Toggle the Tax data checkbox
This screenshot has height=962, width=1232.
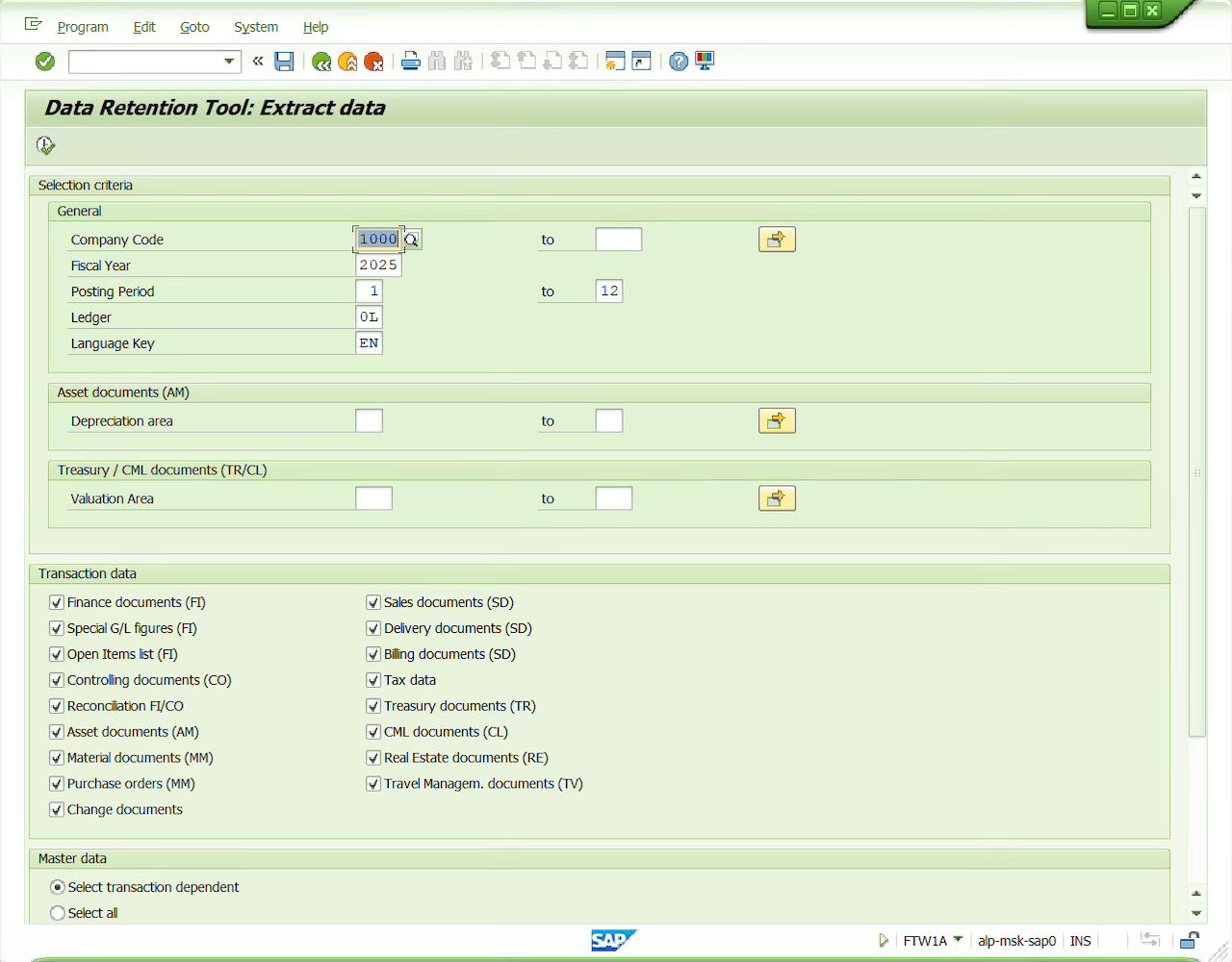373,680
